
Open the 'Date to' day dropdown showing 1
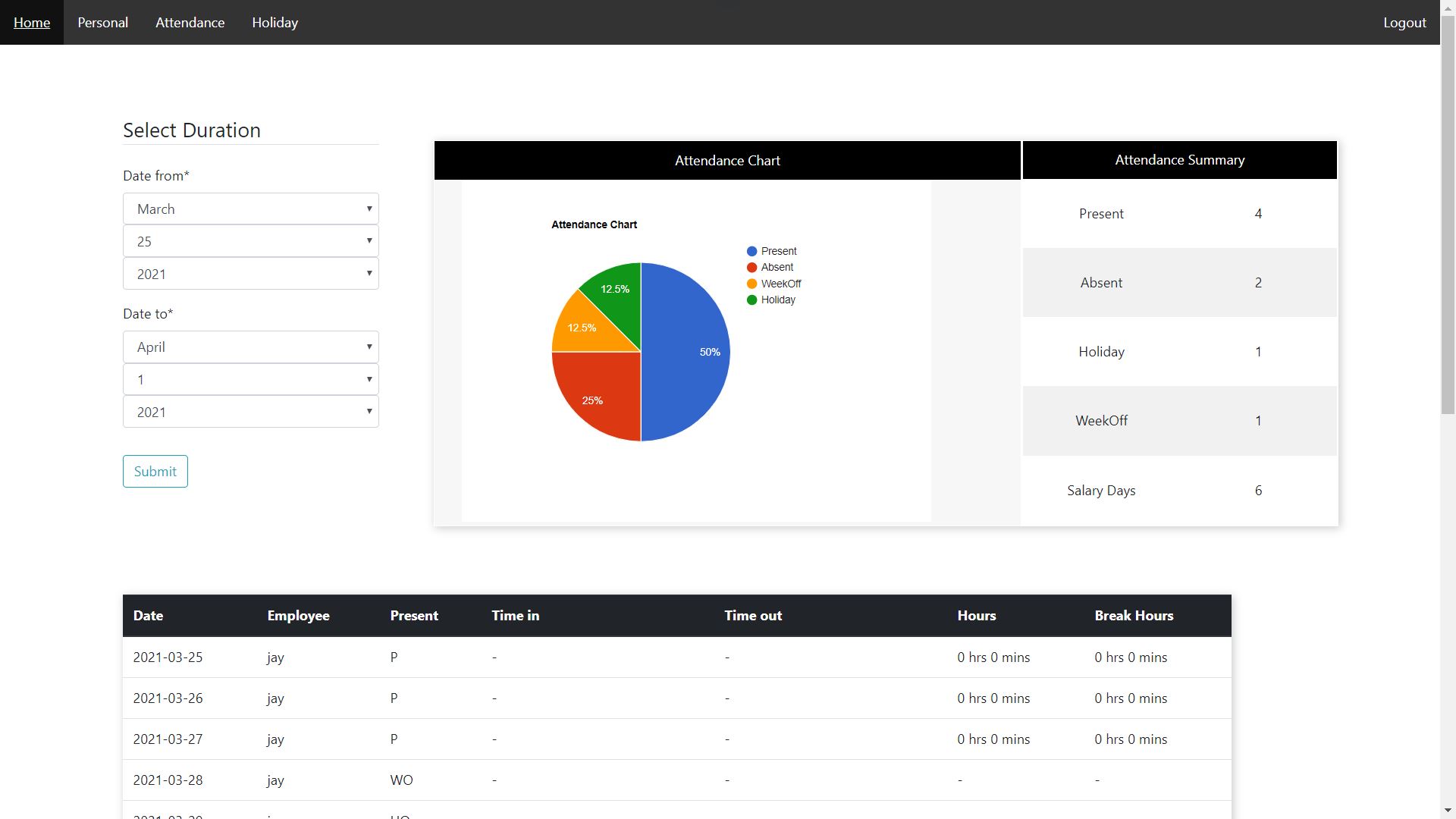(x=250, y=379)
